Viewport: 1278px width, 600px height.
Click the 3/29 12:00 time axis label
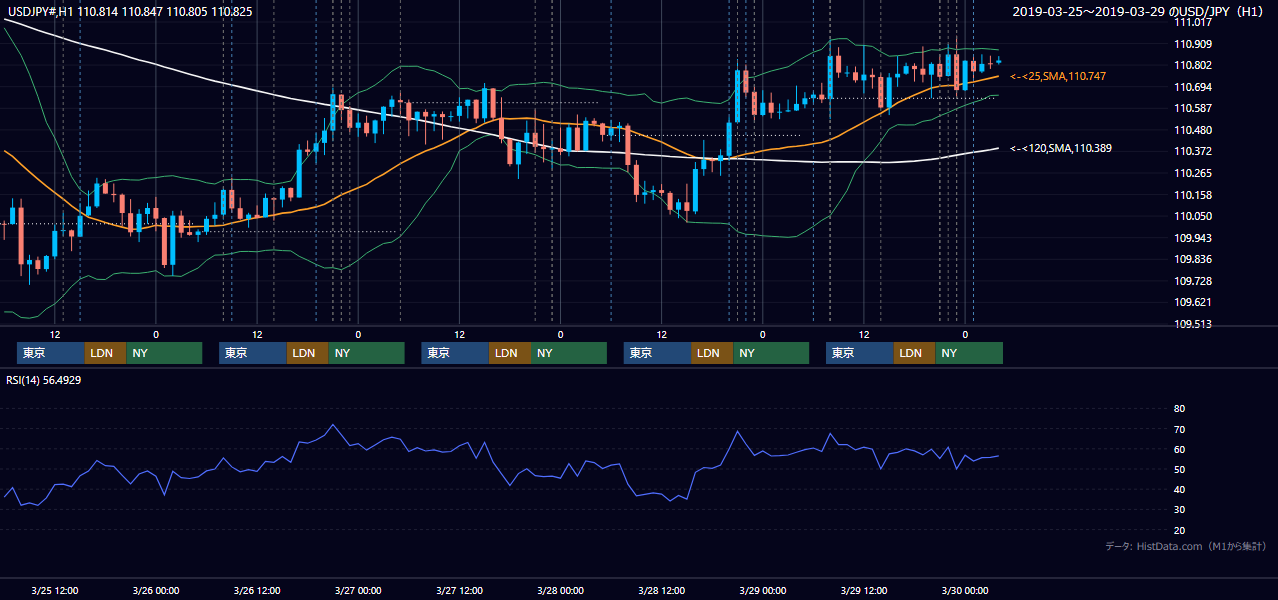pos(864,590)
